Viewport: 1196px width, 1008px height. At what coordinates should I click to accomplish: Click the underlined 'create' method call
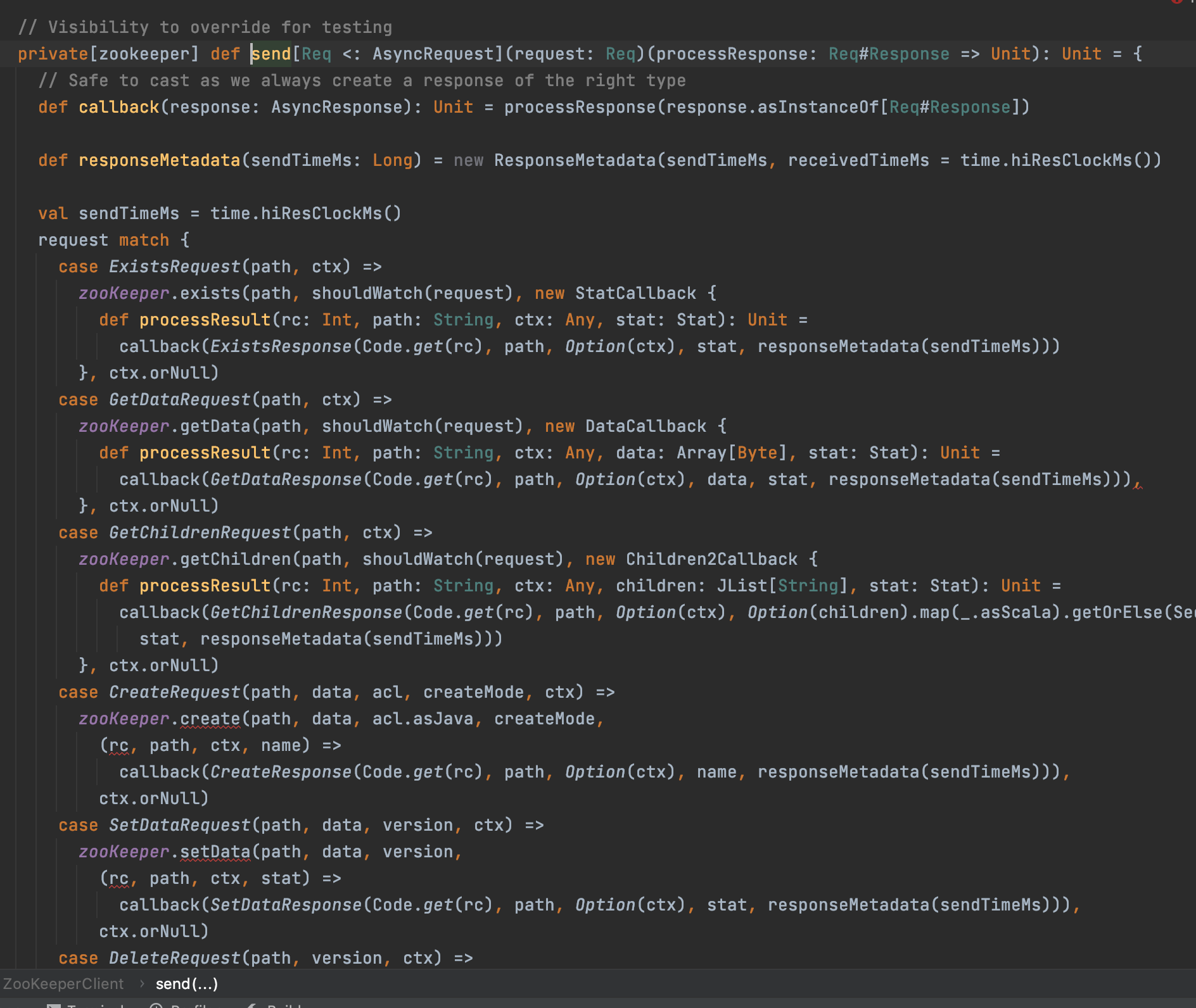(x=210, y=719)
